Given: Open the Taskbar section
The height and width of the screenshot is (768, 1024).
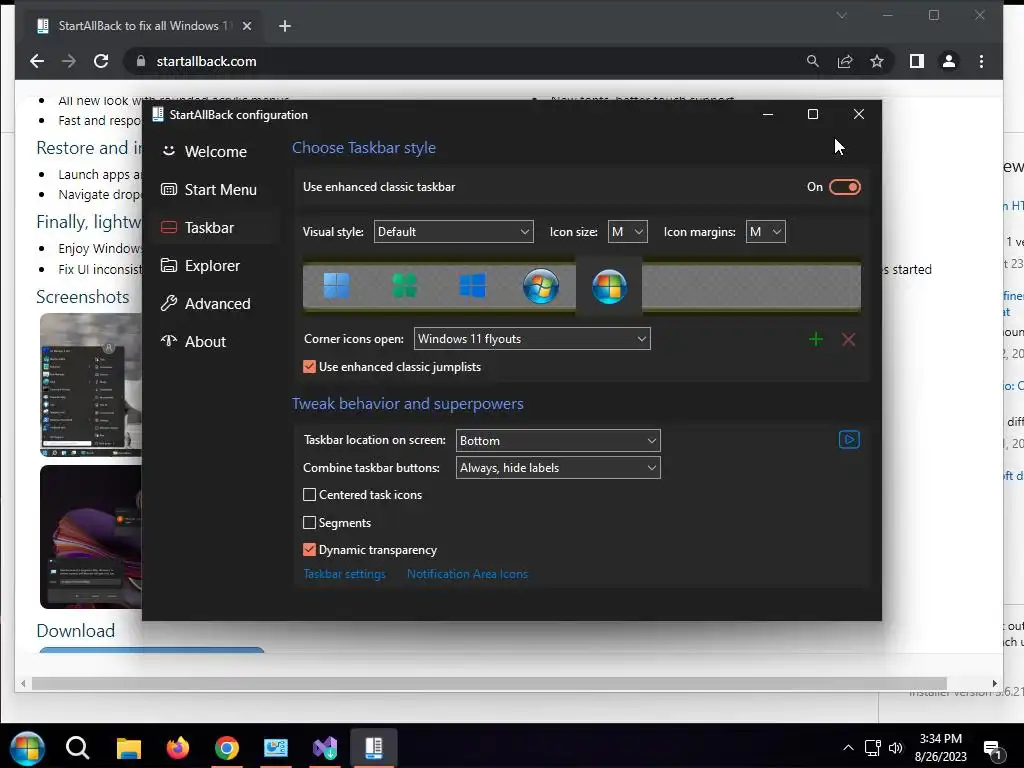Looking at the screenshot, I should [x=216, y=227].
